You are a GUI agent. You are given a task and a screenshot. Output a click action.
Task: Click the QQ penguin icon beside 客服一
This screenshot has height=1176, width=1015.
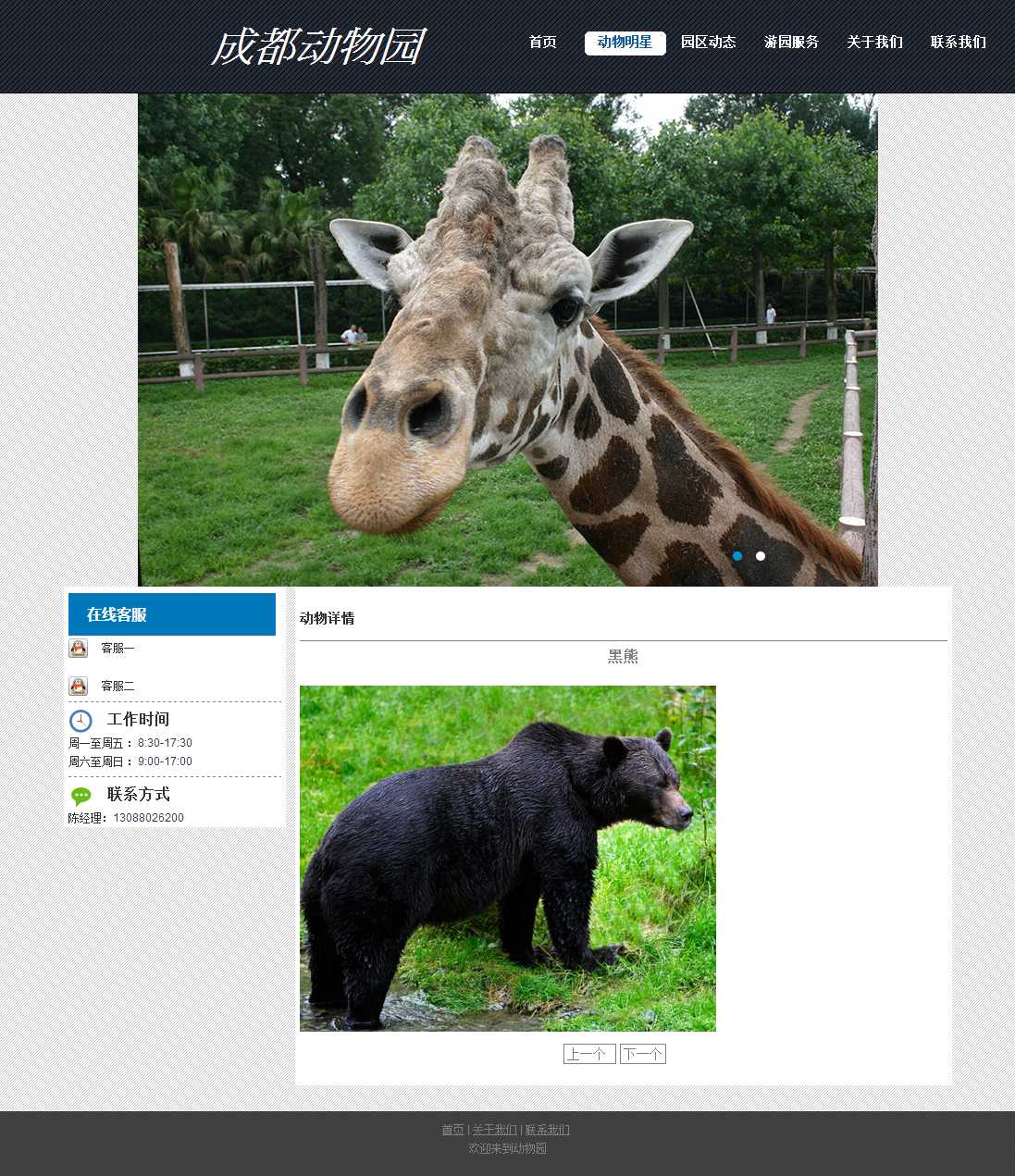79,648
